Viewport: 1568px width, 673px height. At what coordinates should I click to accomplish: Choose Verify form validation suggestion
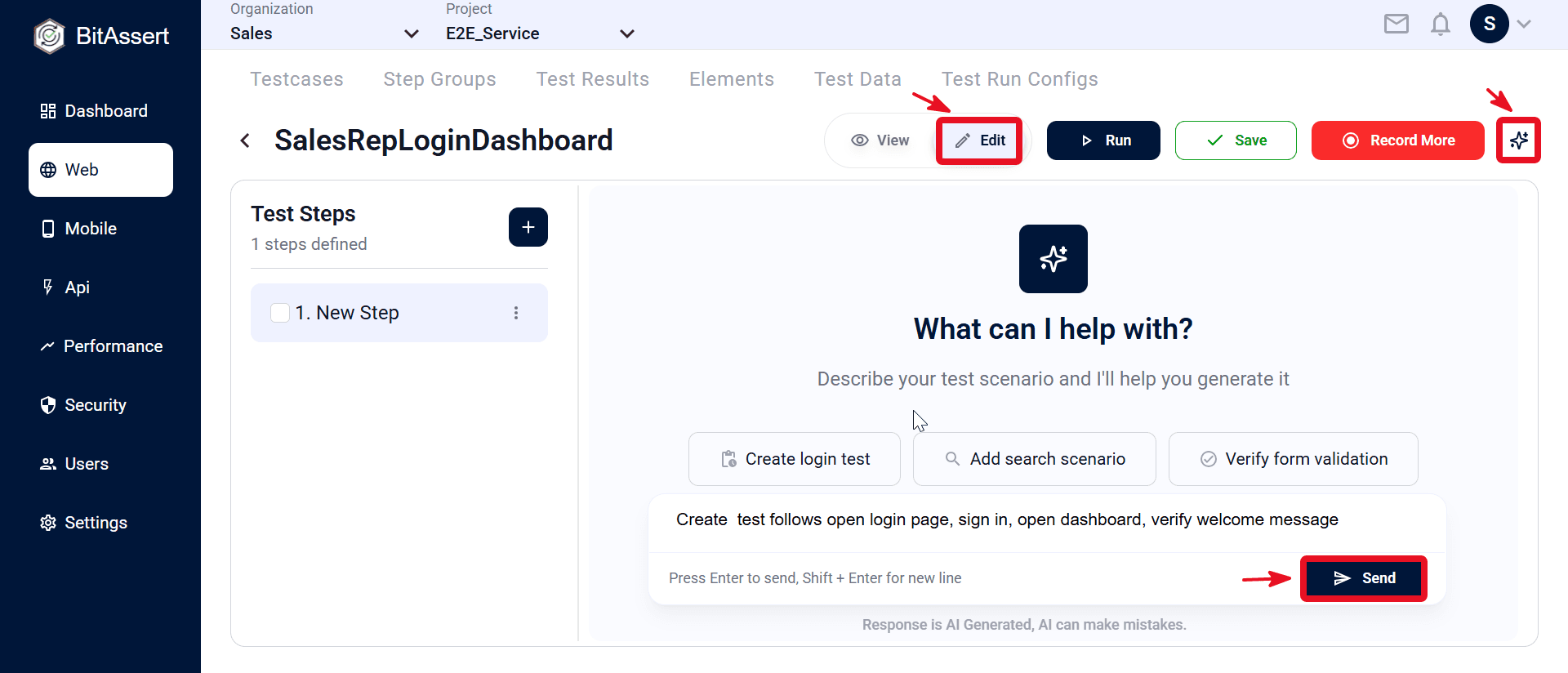click(x=1294, y=459)
